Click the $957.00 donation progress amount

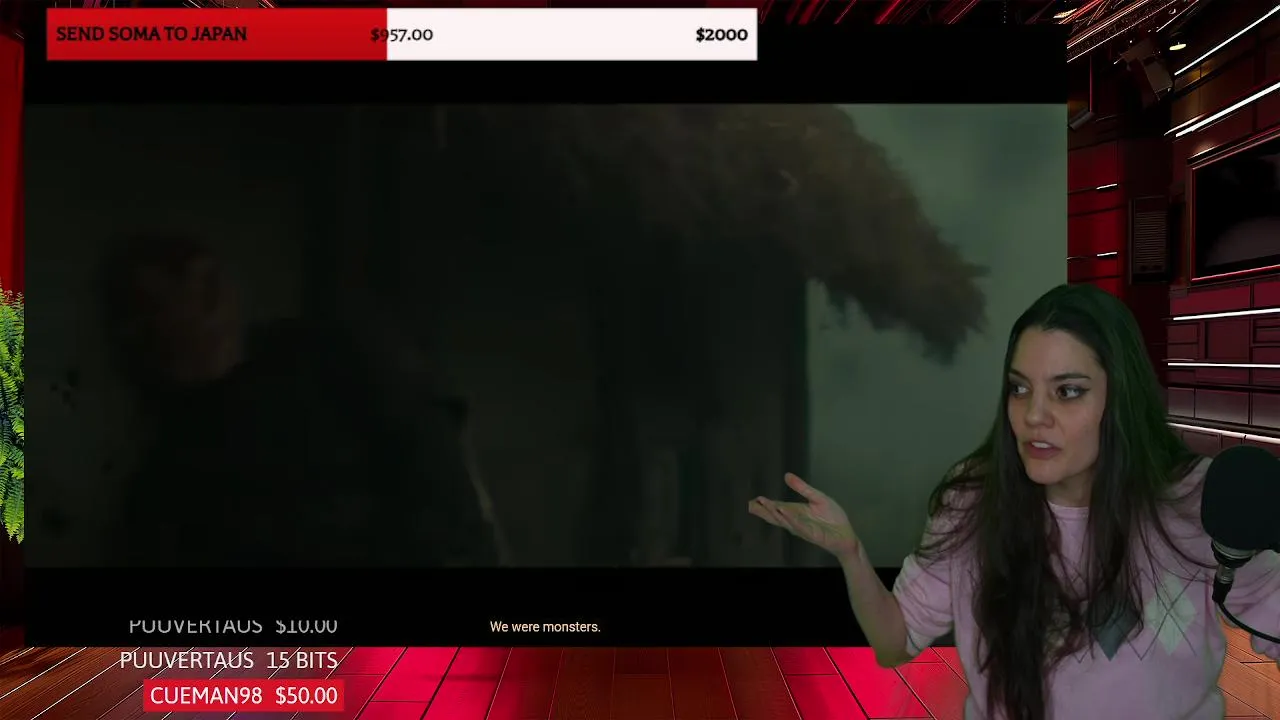[402, 35]
